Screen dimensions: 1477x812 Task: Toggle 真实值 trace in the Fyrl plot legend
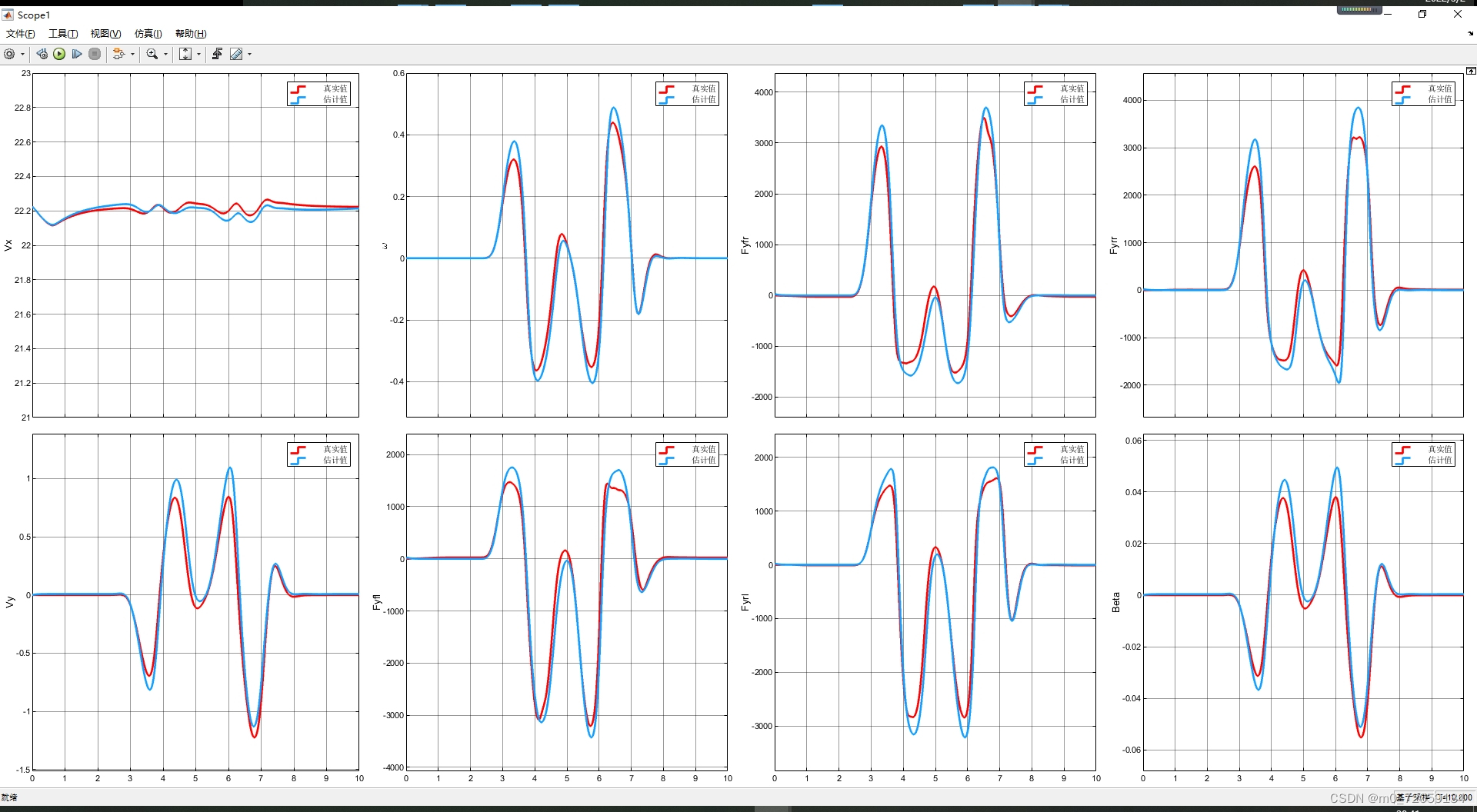[1072, 449]
